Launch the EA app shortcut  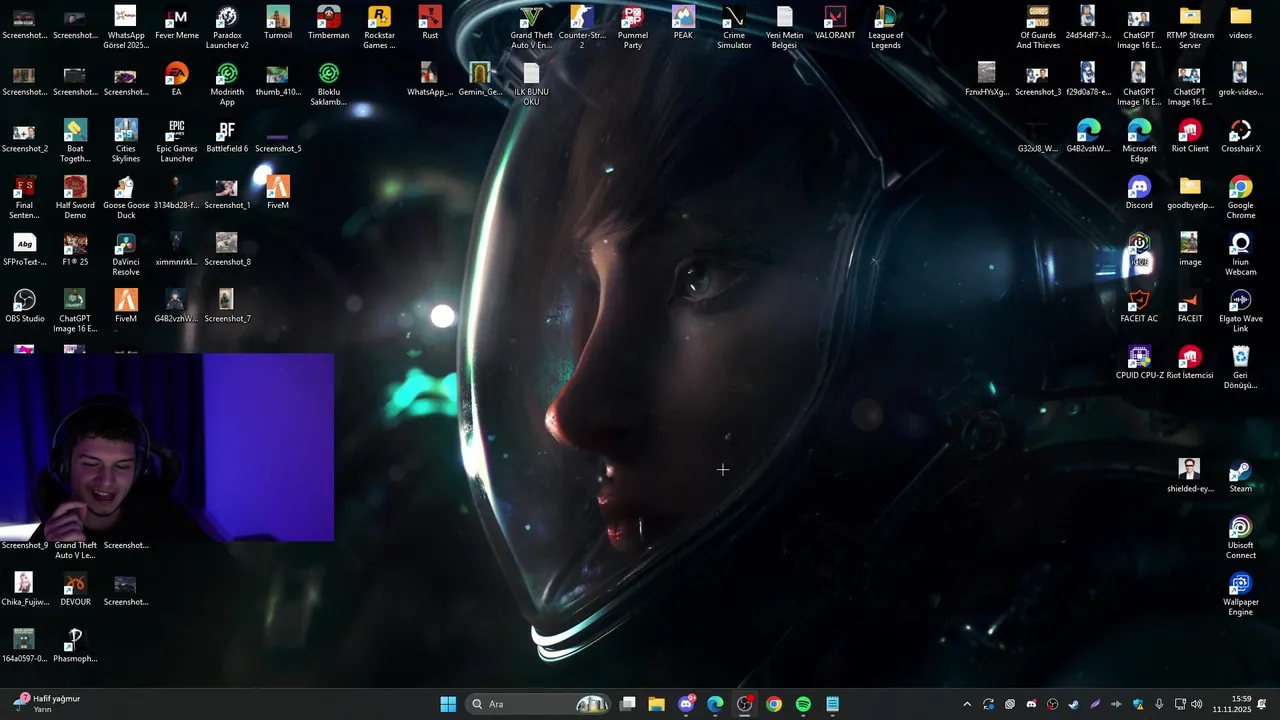[176, 80]
